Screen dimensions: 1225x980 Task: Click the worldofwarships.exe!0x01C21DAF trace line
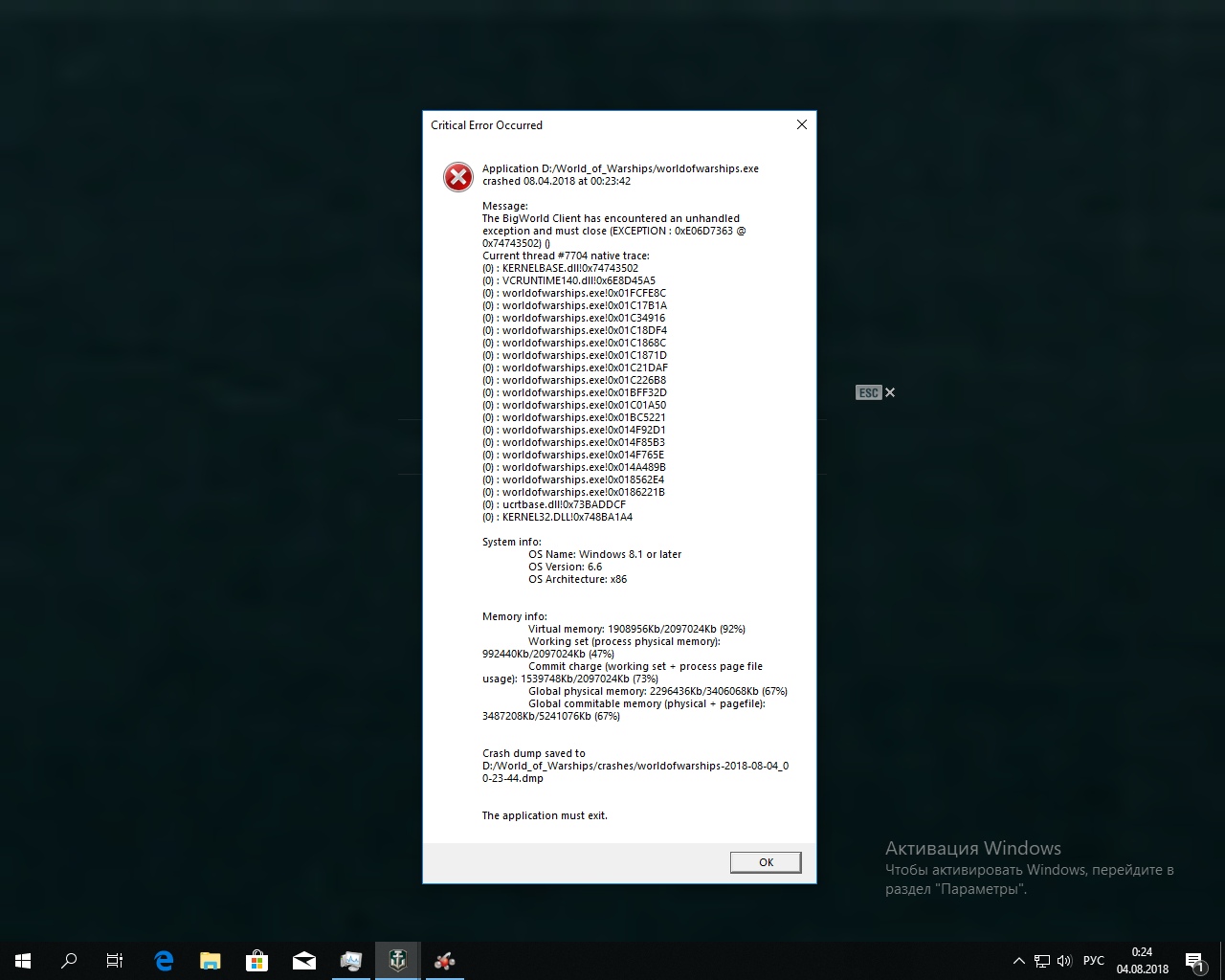[x=575, y=367]
